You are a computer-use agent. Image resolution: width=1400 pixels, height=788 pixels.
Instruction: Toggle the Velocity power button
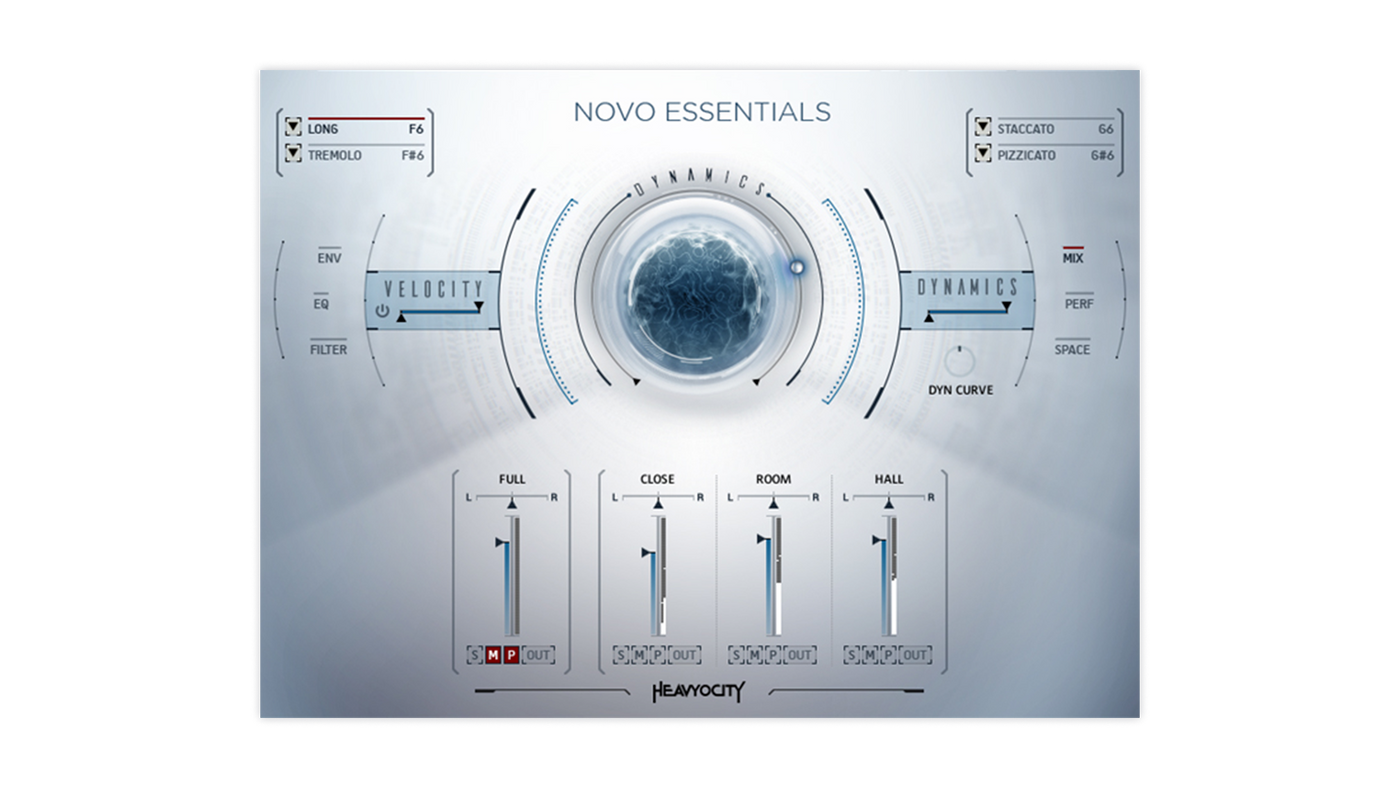pos(382,312)
